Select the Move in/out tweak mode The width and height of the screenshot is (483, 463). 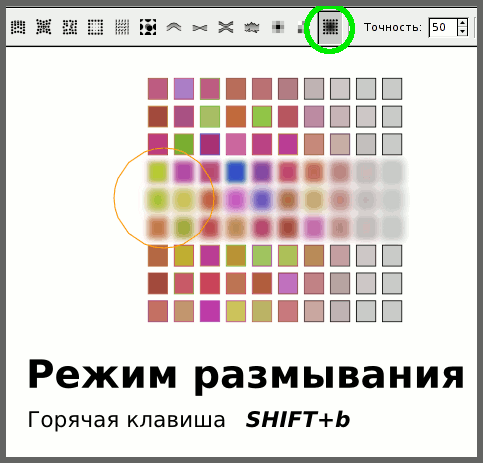44,27
